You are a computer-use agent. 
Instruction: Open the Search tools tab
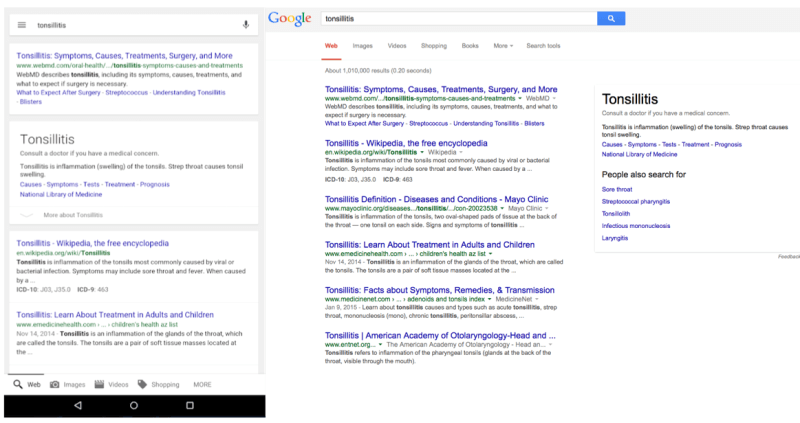click(x=543, y=46)
